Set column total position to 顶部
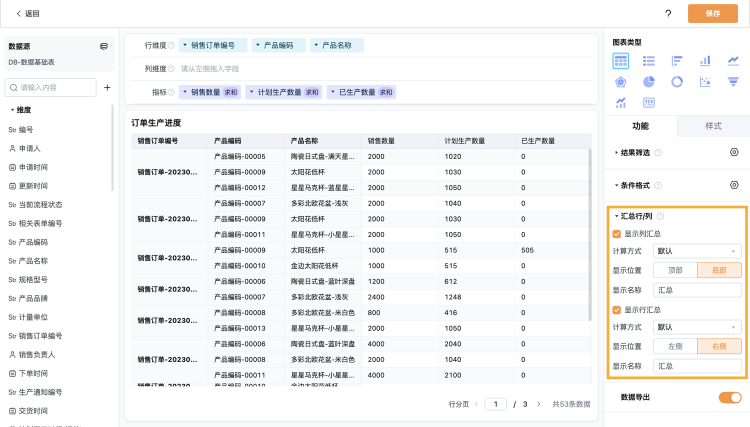 click(675, 269)
